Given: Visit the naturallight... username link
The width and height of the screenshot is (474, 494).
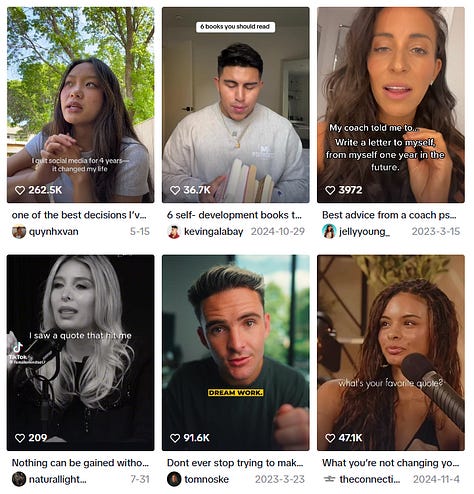Looking at the screenshot, I should tap(58, 479).
